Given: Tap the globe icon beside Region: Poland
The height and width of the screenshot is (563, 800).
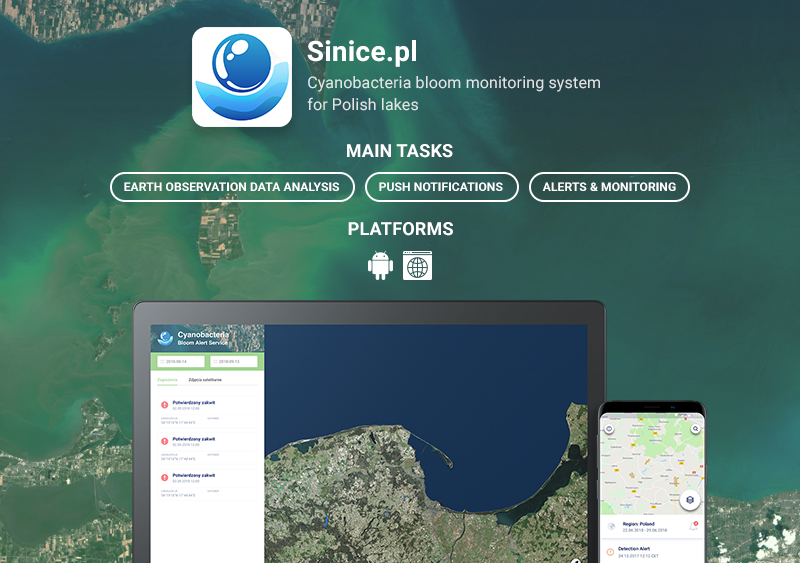Looking at the screenshot, I should point(611,527).
